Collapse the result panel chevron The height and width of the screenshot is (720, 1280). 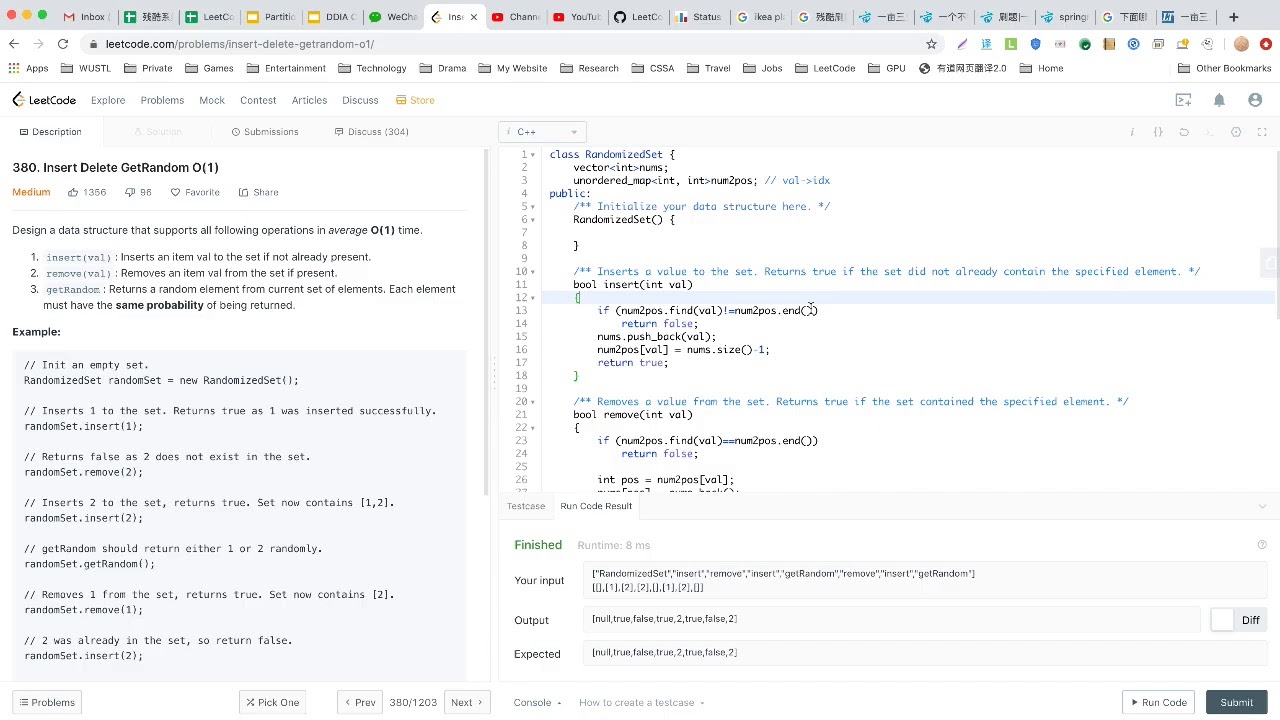(1262, 506)
